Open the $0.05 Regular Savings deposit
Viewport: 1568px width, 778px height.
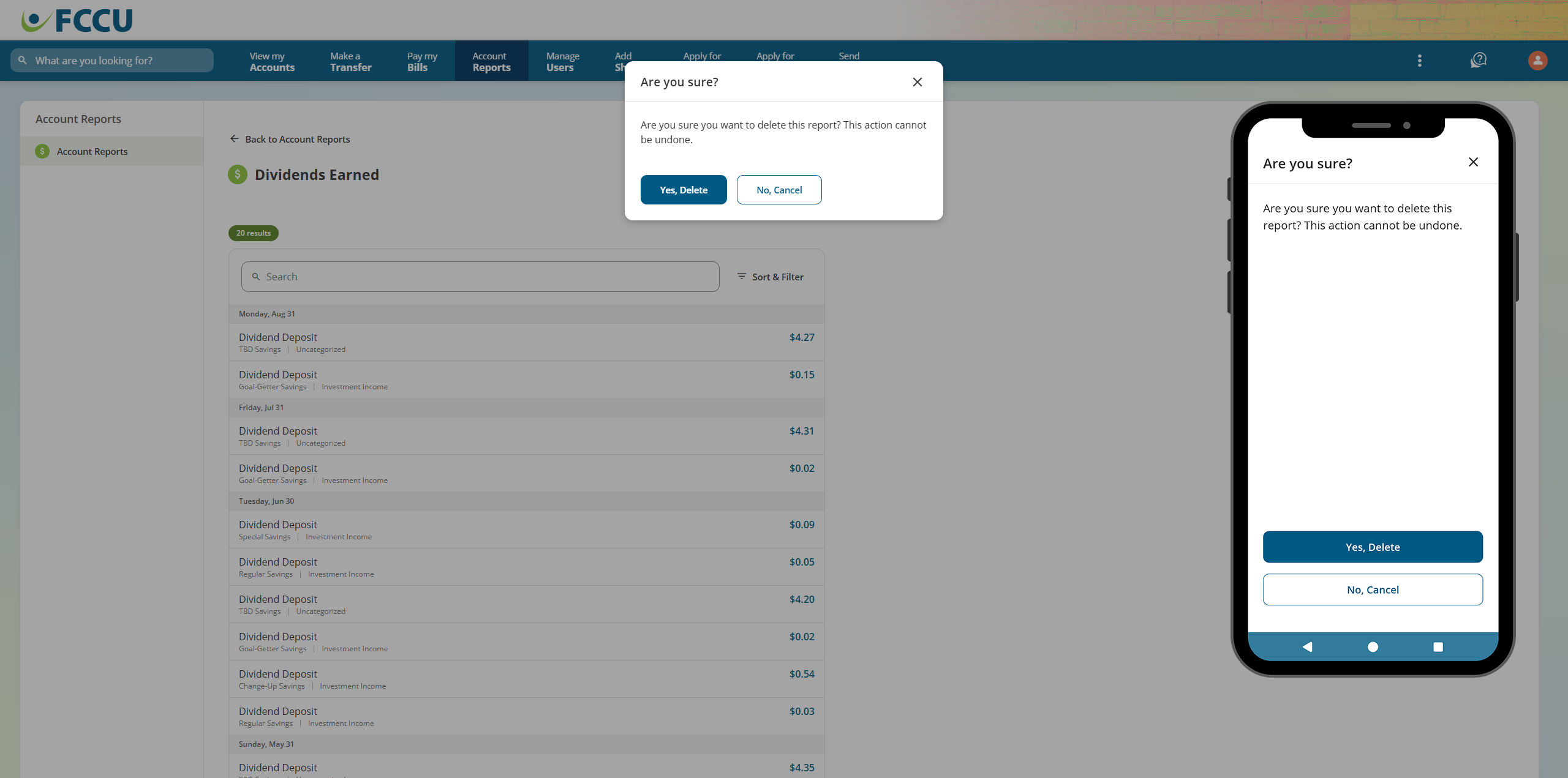click(x=526, y=567)
